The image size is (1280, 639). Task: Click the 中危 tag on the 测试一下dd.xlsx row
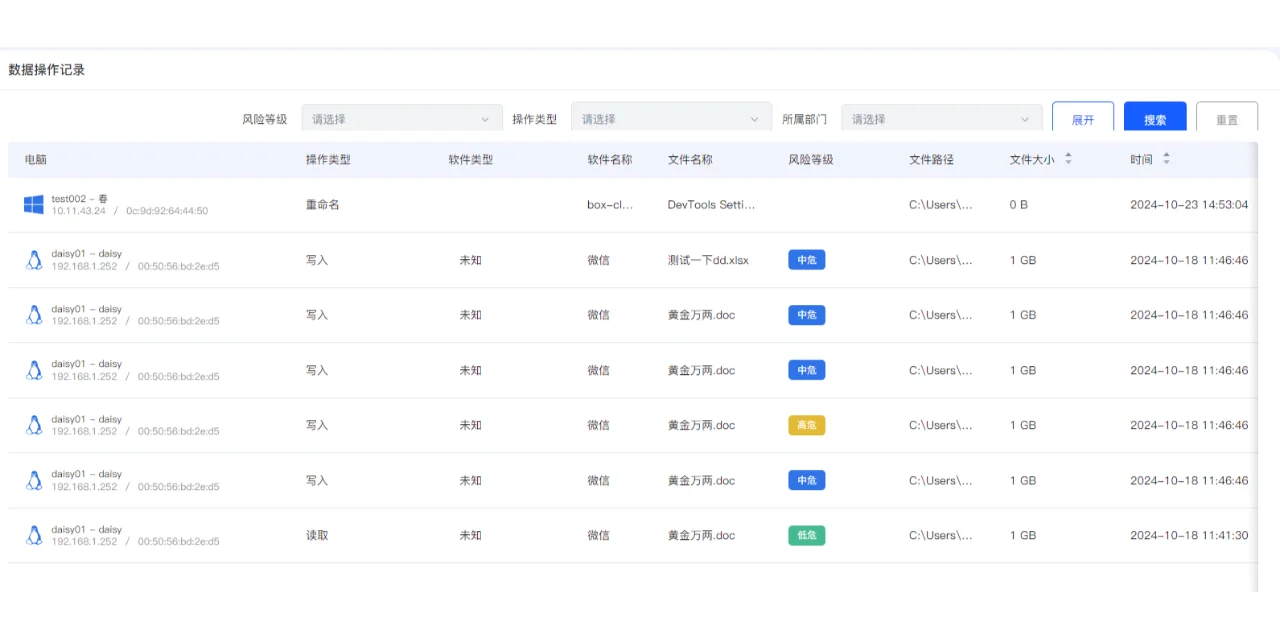point(806,259)
